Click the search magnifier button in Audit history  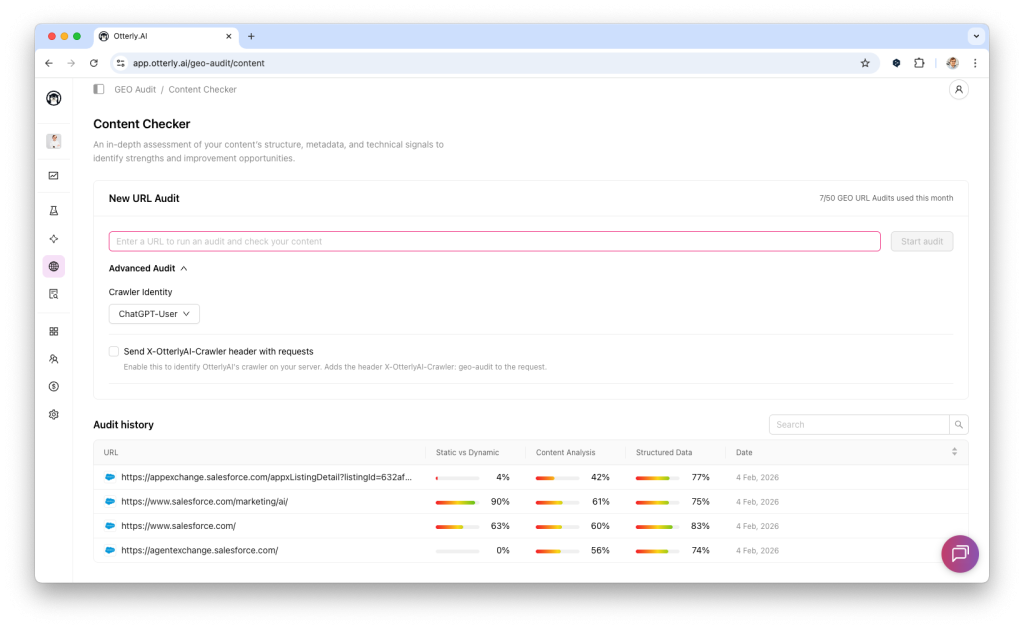958,425
